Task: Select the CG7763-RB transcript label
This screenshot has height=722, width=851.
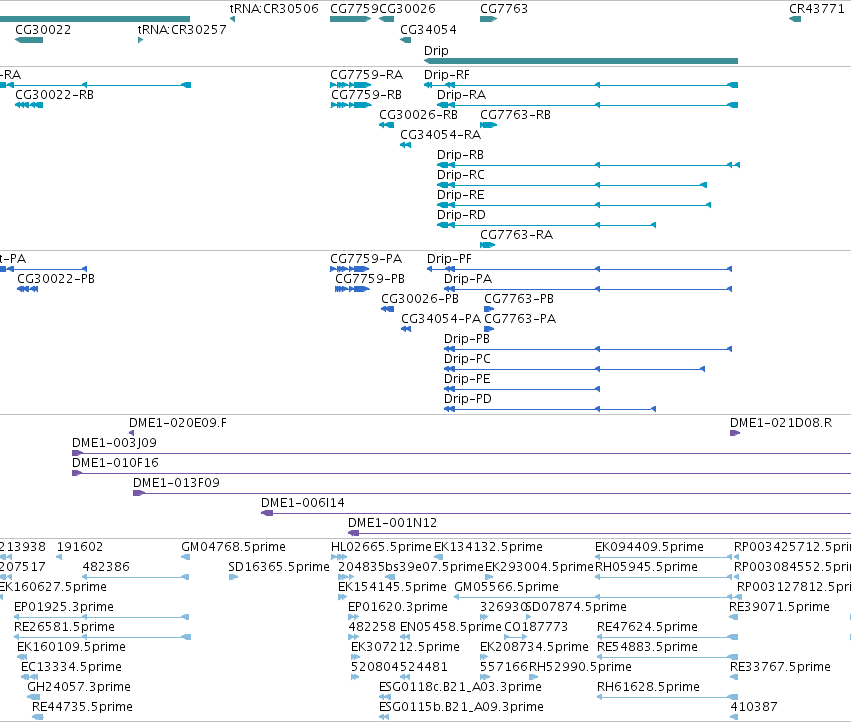Action: (x=516, y=115)
